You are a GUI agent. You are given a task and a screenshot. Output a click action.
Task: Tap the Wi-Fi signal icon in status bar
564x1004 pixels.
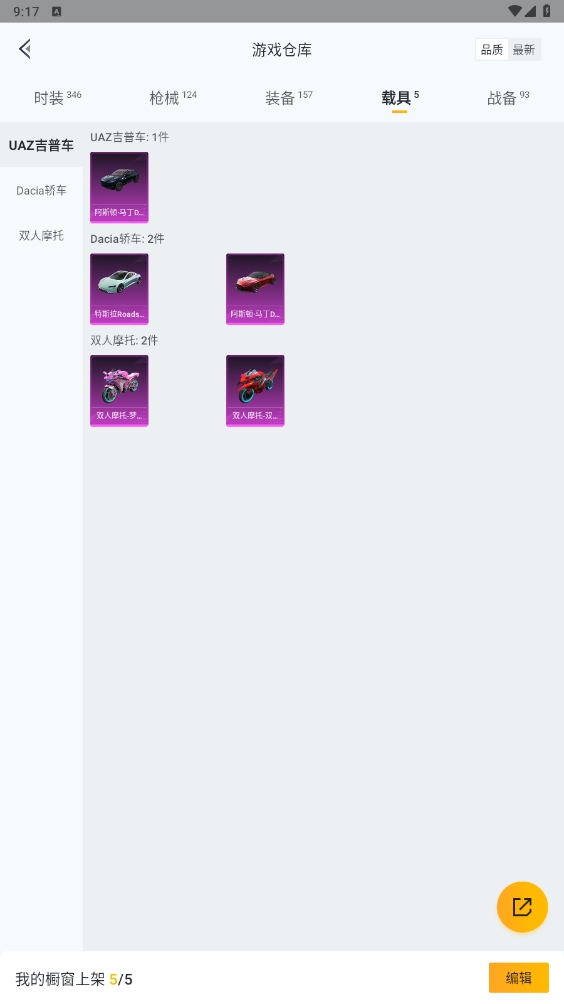(514, 11)
